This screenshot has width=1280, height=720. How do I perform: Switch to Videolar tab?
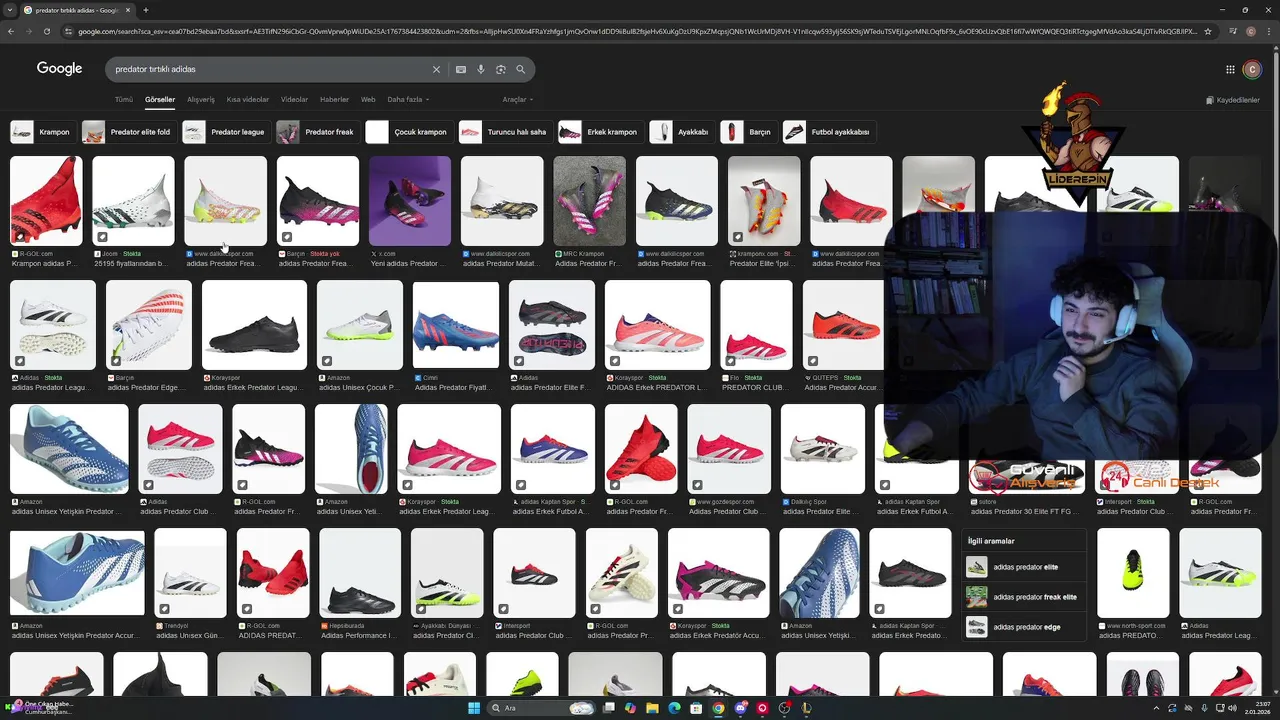point(294,100)
